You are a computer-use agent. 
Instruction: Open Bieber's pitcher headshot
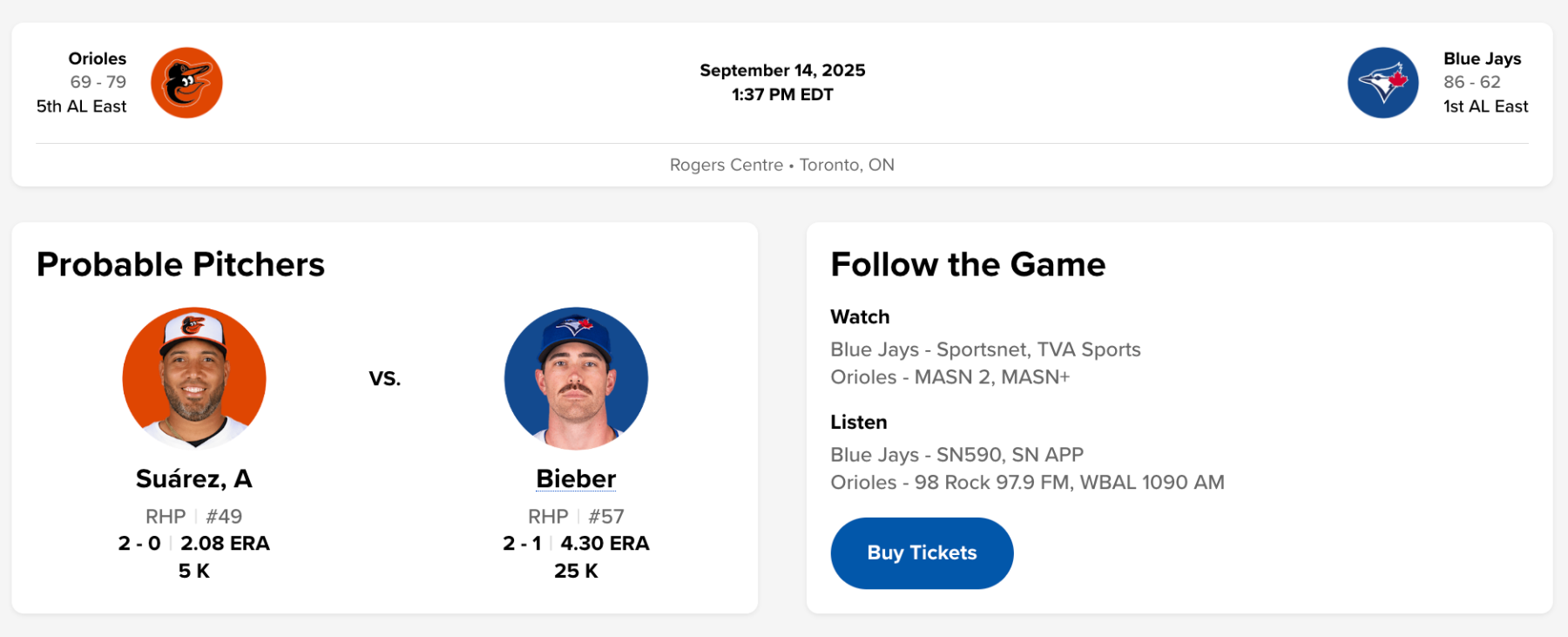pyautogui.click(x=576, y=378)
